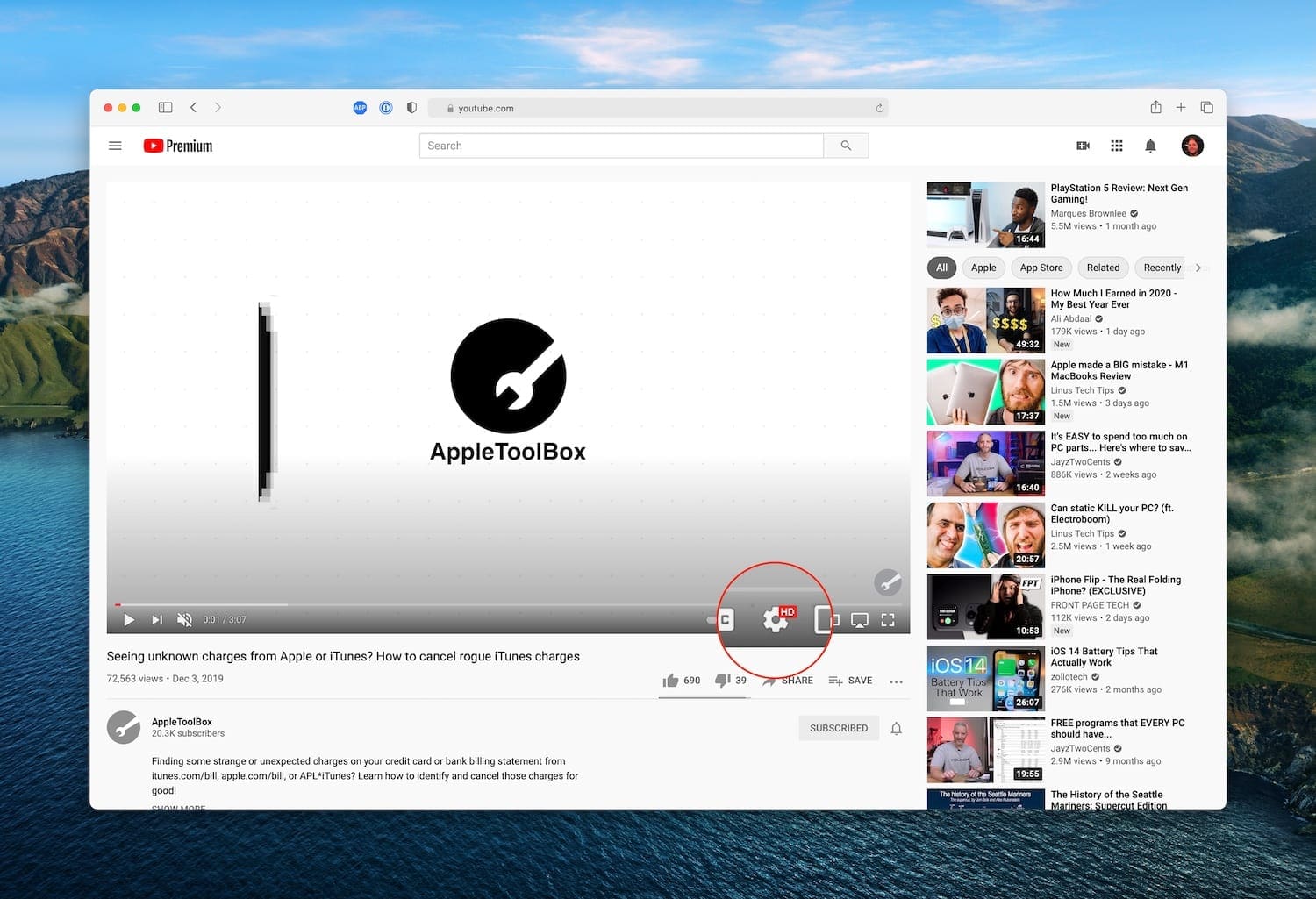Toggle the Safari sidebar

click(x=165, y=107)
